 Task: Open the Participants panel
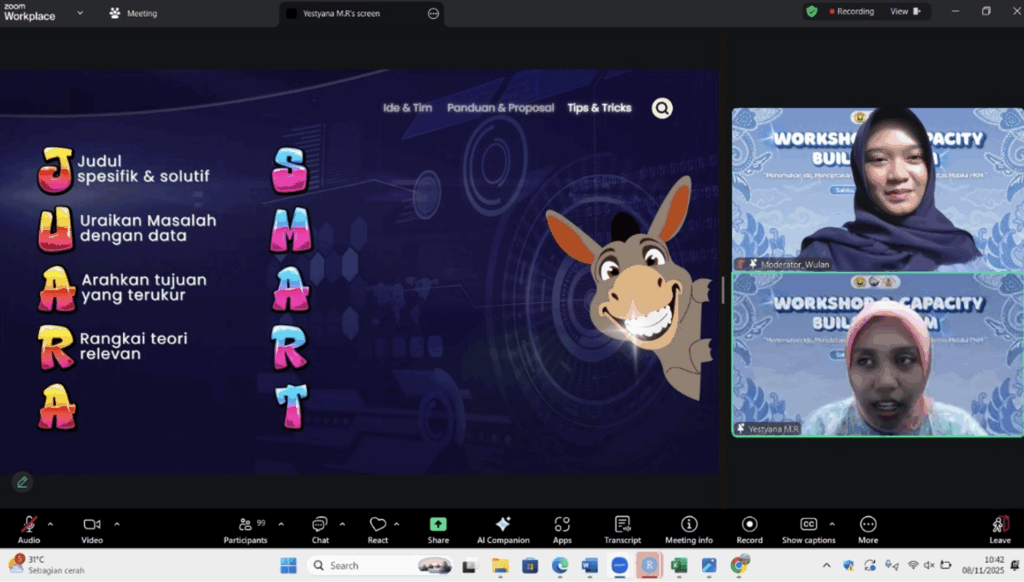point(245,529)
